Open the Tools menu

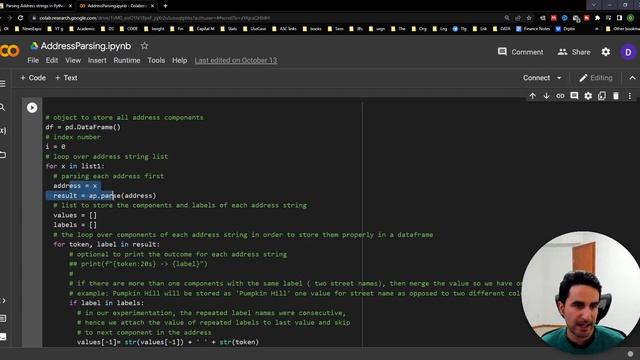tap(156, 60)
